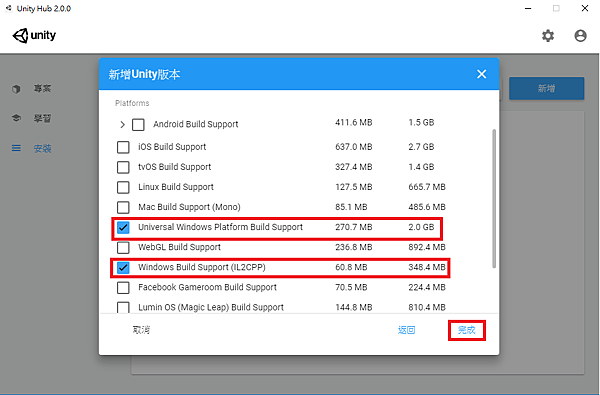Click the 60.8 MB download size value
This screenshot has height=395, width=600.
tap(351, 267)
